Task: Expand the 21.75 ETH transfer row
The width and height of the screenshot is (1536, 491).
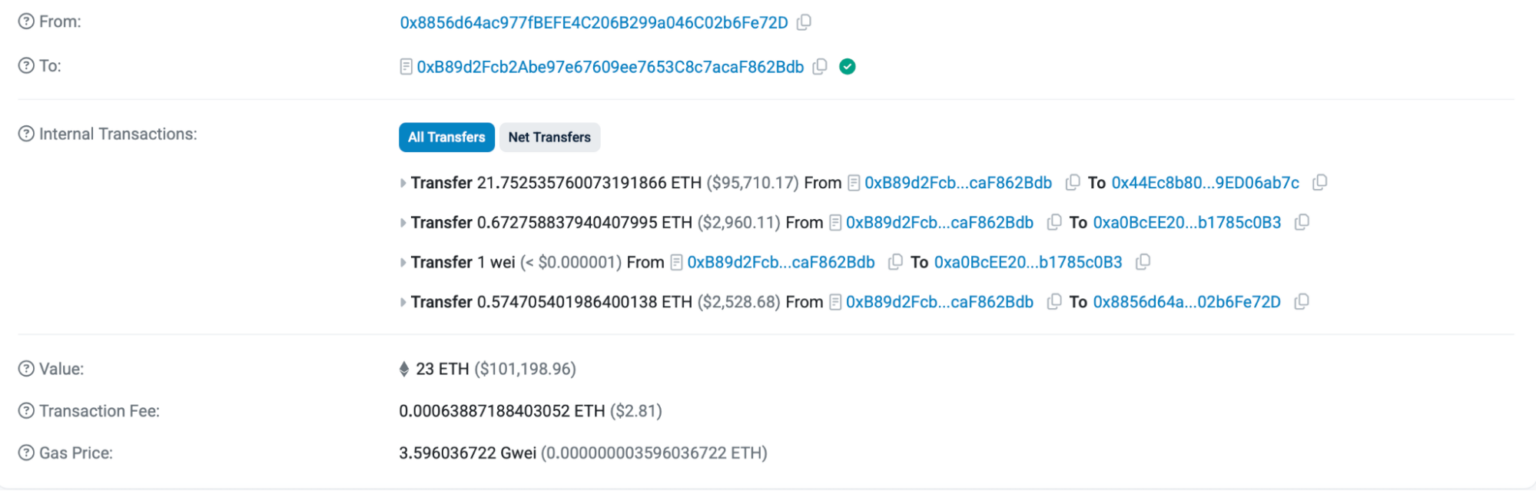Action: click(403, 183)
